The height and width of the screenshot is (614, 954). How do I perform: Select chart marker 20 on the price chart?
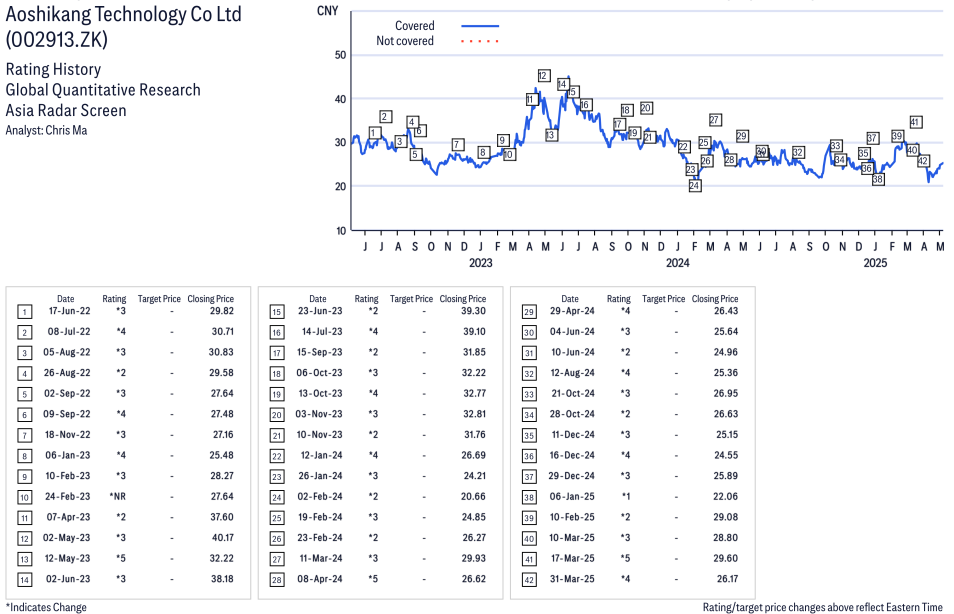pyautogui.click(x=646, y=108)
